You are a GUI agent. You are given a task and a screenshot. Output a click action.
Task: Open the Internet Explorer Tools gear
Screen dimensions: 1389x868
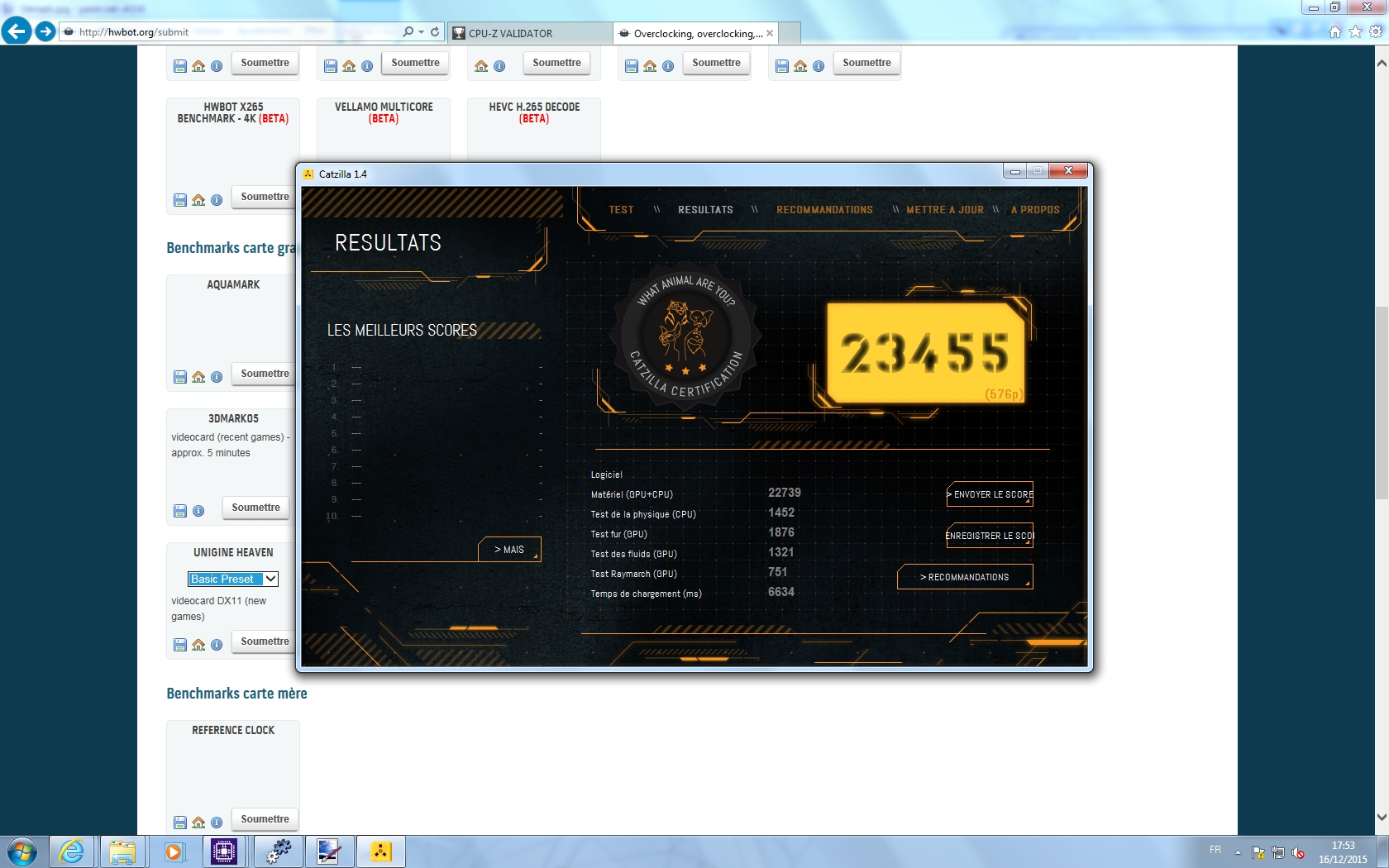click(x=1376, y=31)
